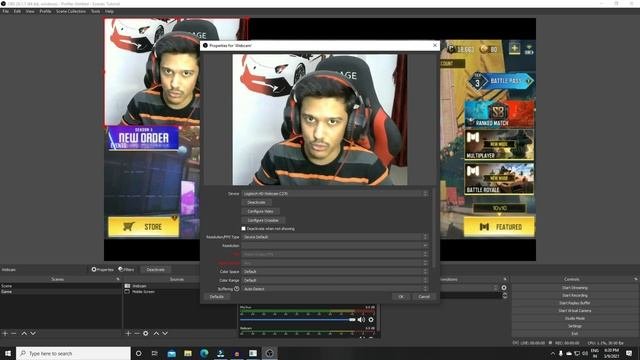Click Configure Crossbar button

click(263, 220)
